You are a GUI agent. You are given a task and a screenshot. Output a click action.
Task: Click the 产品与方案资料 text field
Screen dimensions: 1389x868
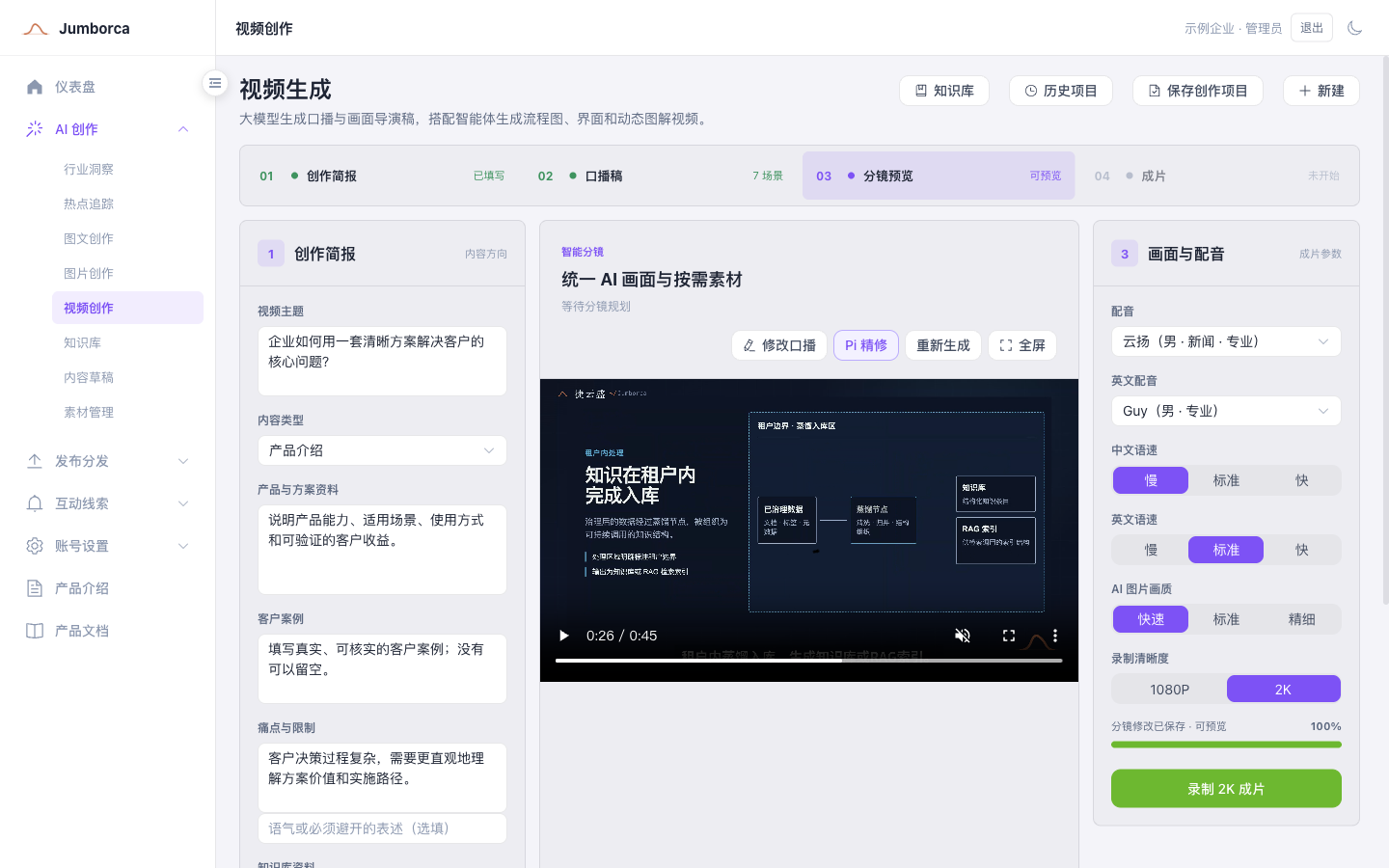(x=382, y=550)
